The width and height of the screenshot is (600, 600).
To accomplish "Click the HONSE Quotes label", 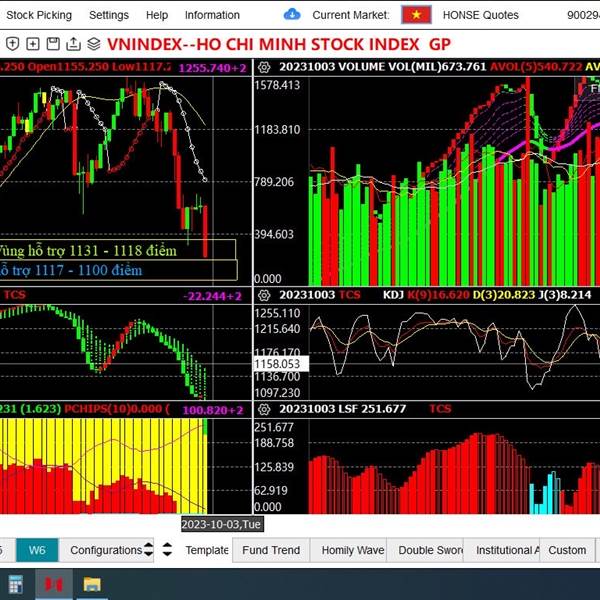I will pyautogui.click(x=481, y=15).
